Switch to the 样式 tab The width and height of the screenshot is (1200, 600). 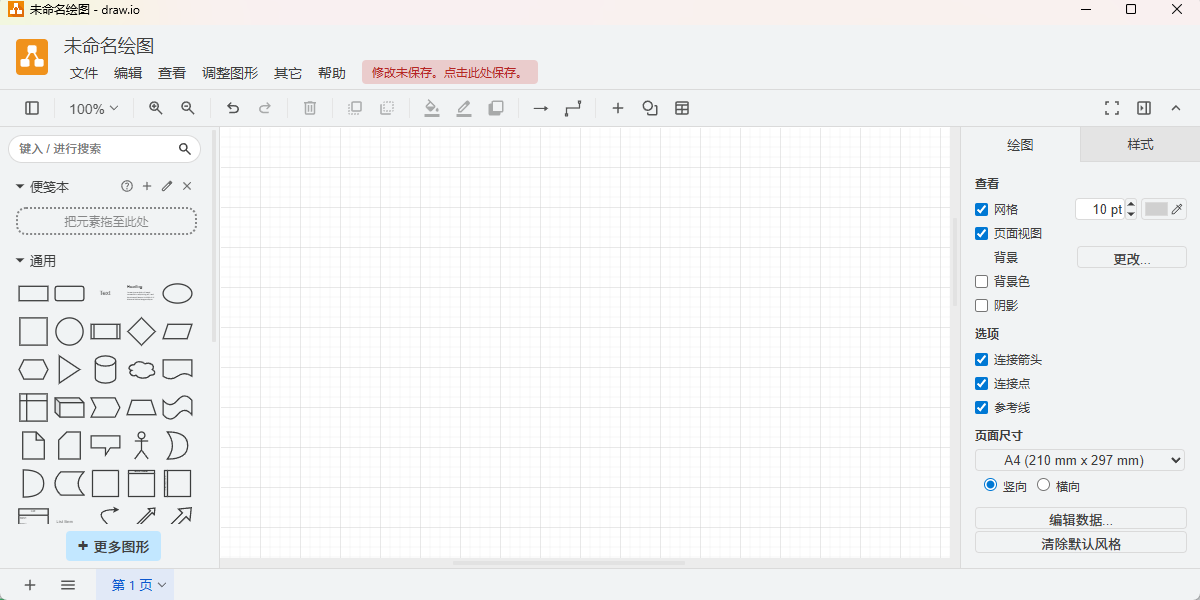tap(1140, 144)
